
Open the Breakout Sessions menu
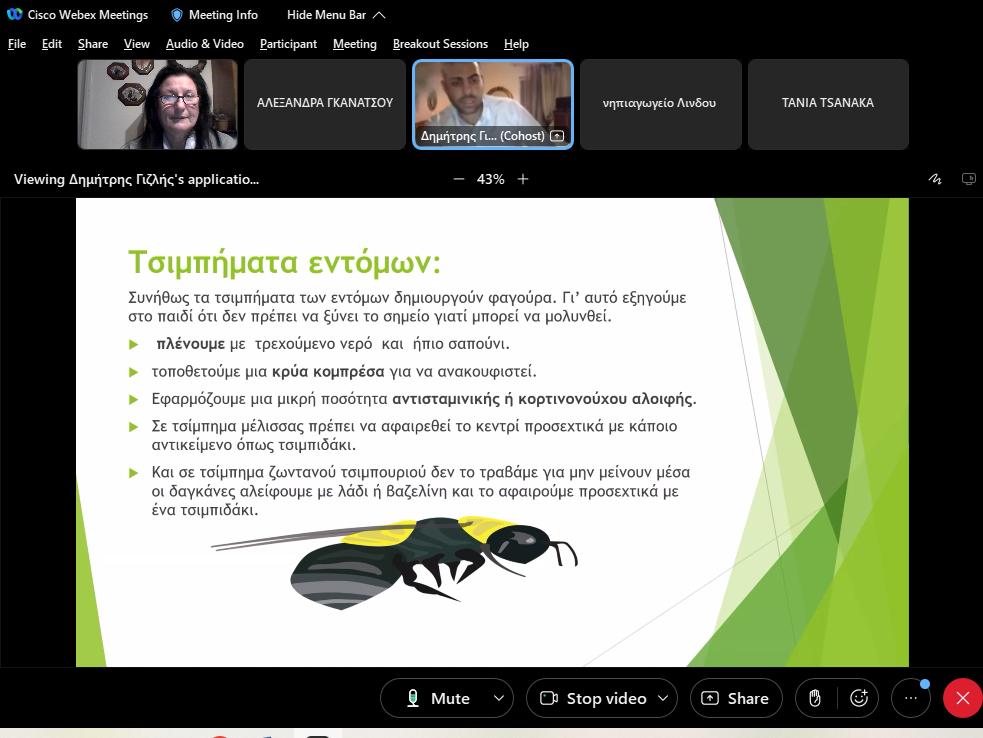[440, 44]
